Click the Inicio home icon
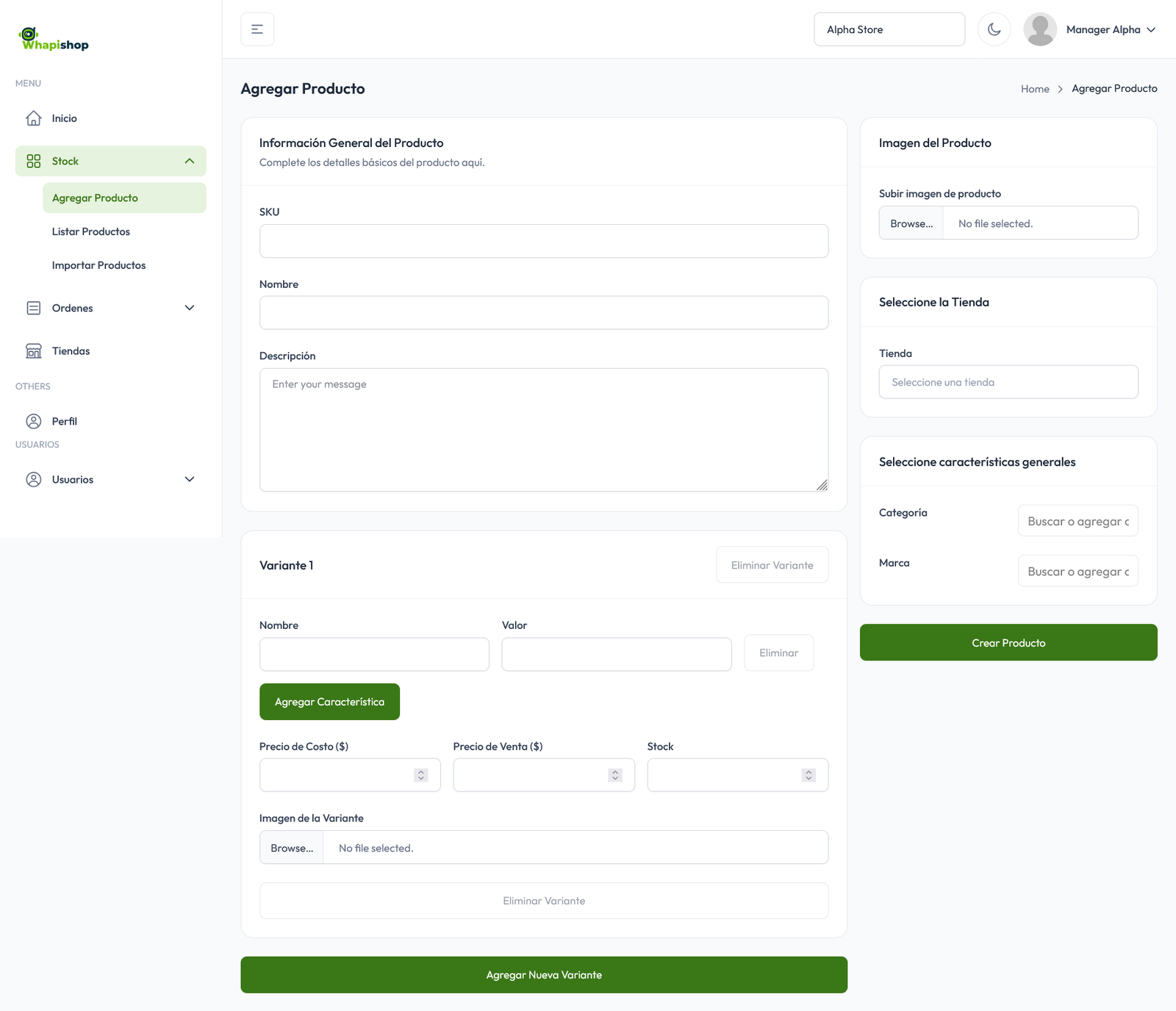The width and height of the screenshot is (1176, 1011). tap(34, 118)
